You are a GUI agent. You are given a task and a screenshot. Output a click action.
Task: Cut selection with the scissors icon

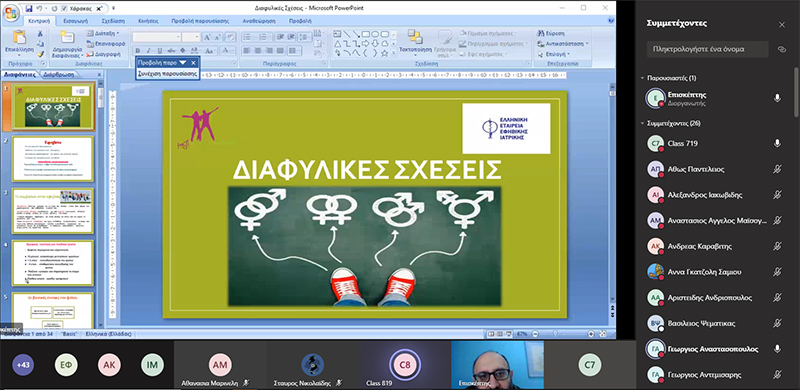click(x=40, y=33)
